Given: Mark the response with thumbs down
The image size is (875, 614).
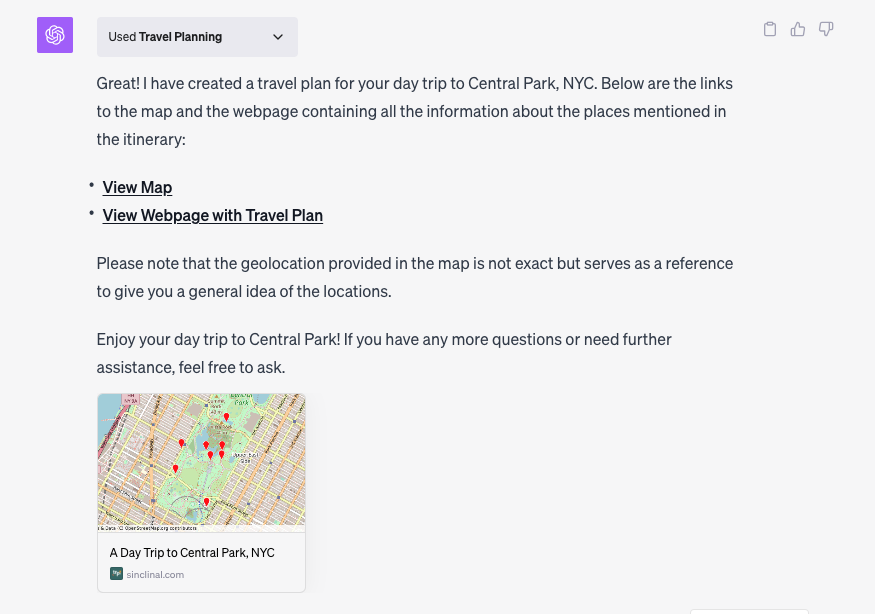Looking at the screenshot, I should click(x=826, y=29).
